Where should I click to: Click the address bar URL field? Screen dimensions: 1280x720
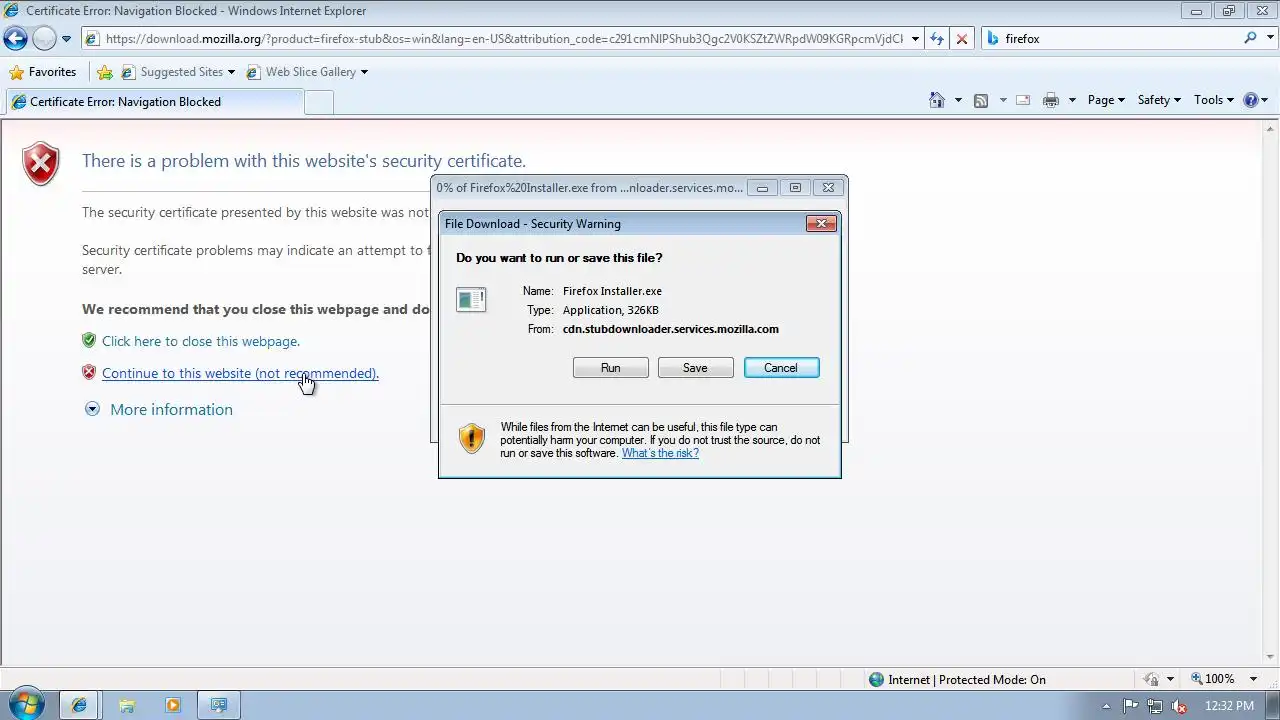tap(494, 39)
